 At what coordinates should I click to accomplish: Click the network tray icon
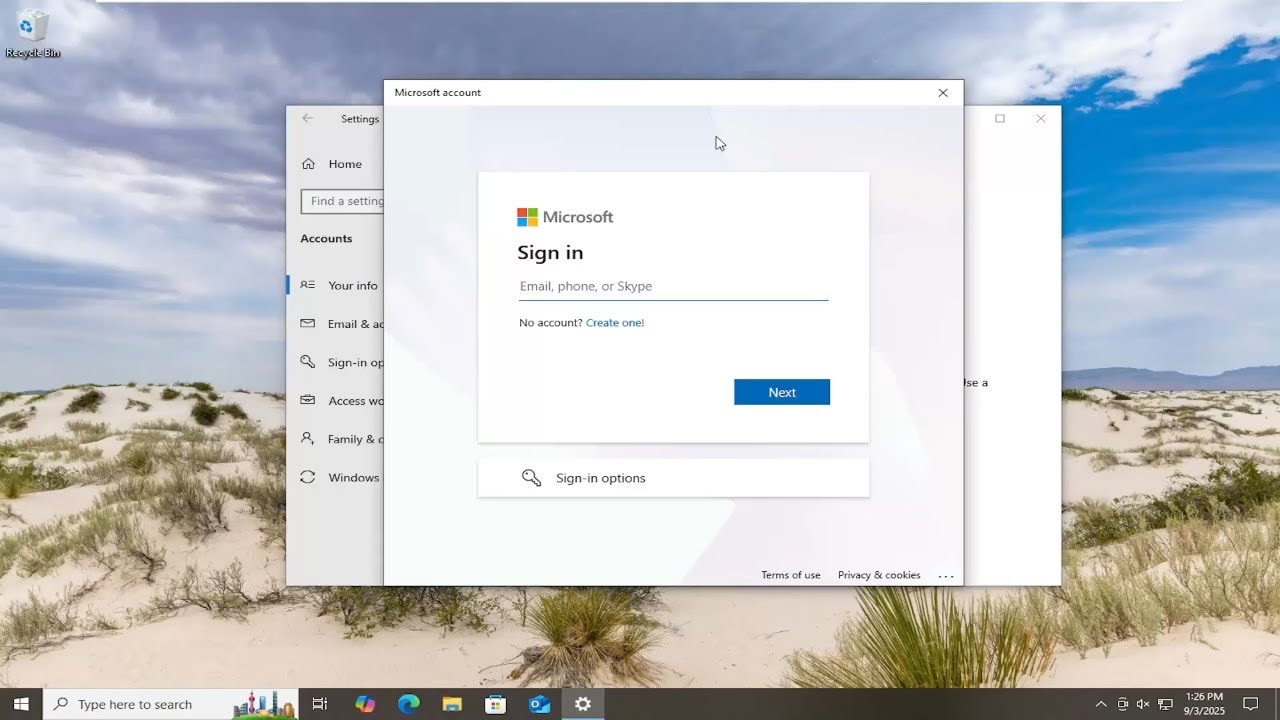pos(1165,704)
